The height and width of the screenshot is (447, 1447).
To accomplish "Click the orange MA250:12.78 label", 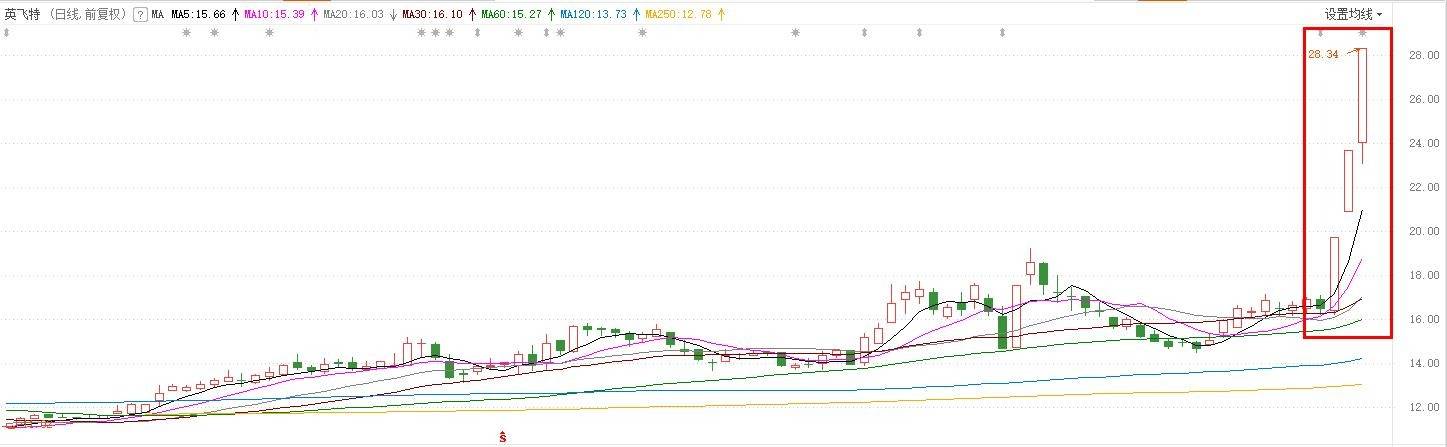I will (x=678, y=15).
